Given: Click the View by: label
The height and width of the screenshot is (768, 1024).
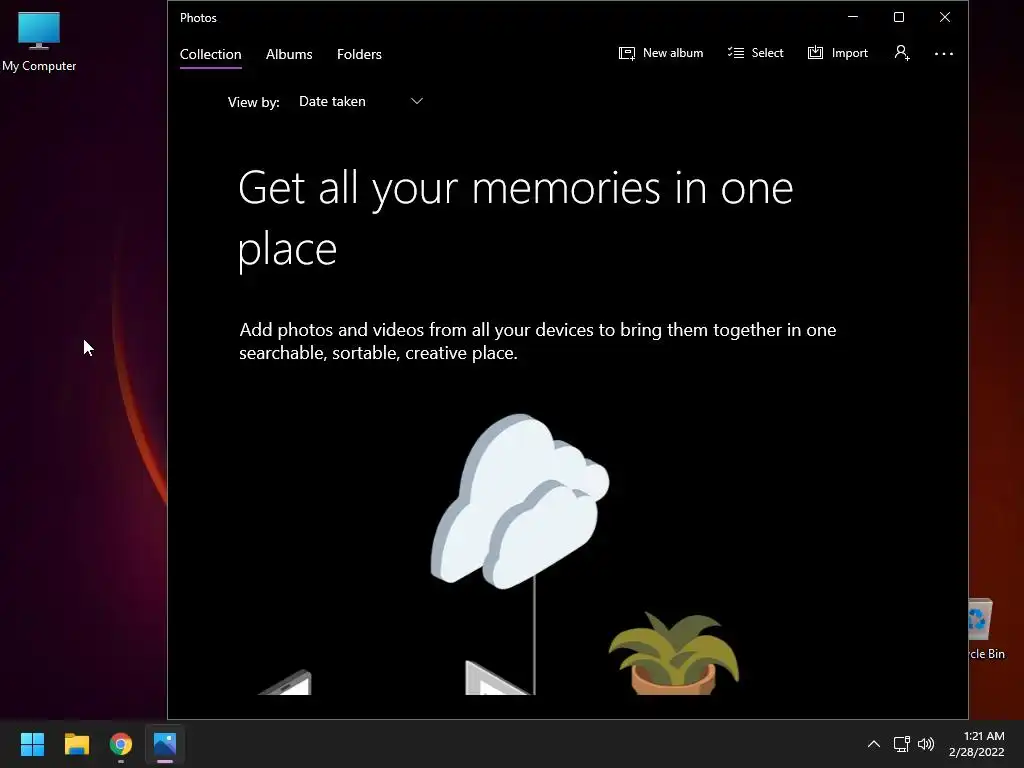Looking at the screenshot, I should point(253,102).
